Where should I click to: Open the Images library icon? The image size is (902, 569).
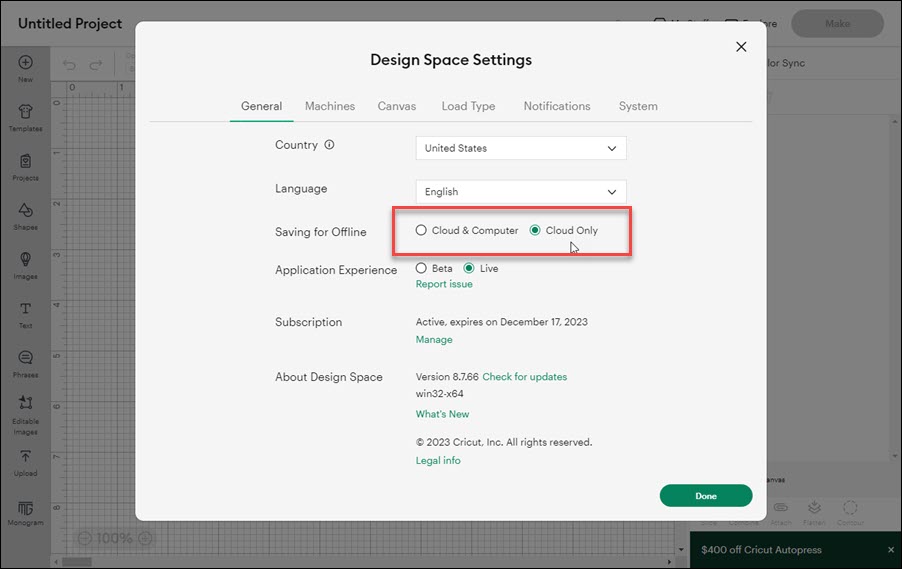pyautogui.click(x=25, y=260)
